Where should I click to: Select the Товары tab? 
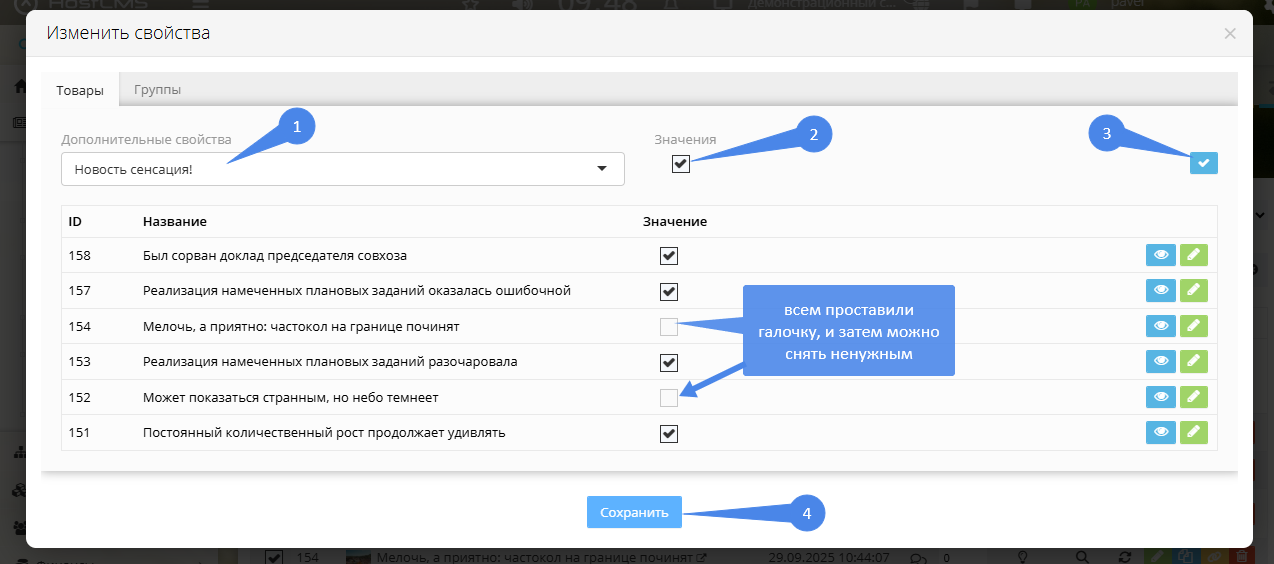pos(80,90)
